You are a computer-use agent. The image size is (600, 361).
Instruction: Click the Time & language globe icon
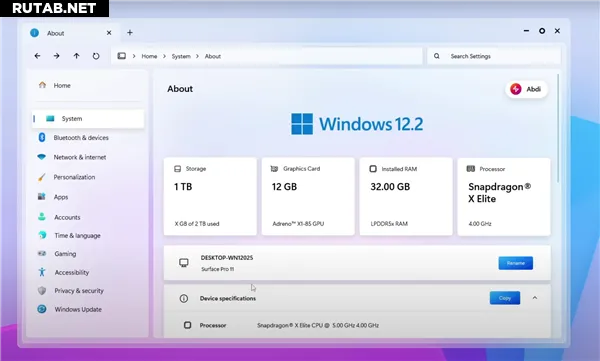click(42, 235)
